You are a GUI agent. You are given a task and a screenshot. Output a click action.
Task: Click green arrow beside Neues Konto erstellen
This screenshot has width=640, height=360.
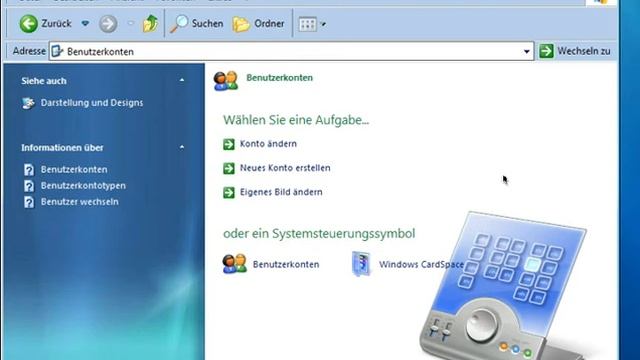pyautogui.click(x=229, y=168)
